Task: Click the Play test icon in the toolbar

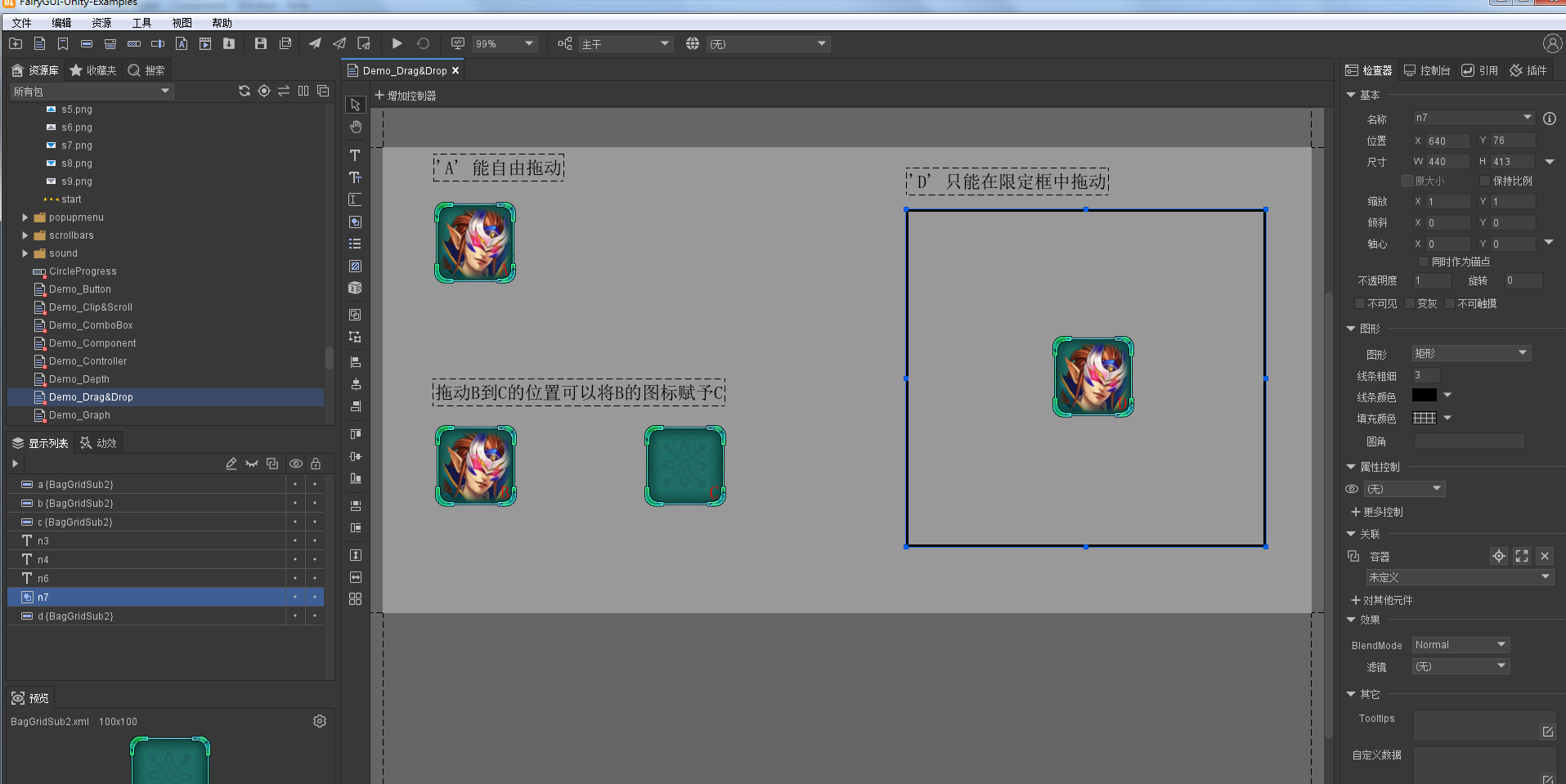Action: pyautogui.click(x=397, y=43)
